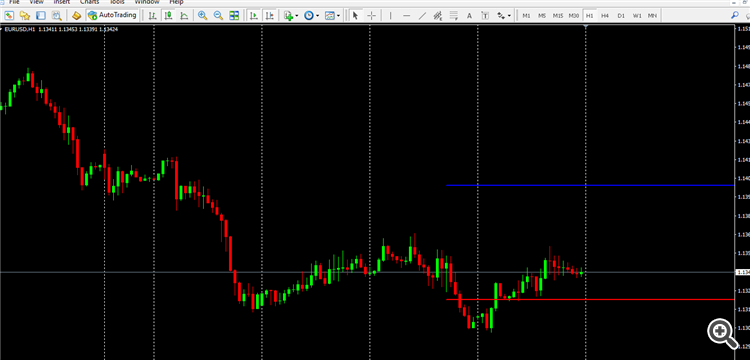
Task: Select the red horizontal line on chart
Action: [590, 299]
